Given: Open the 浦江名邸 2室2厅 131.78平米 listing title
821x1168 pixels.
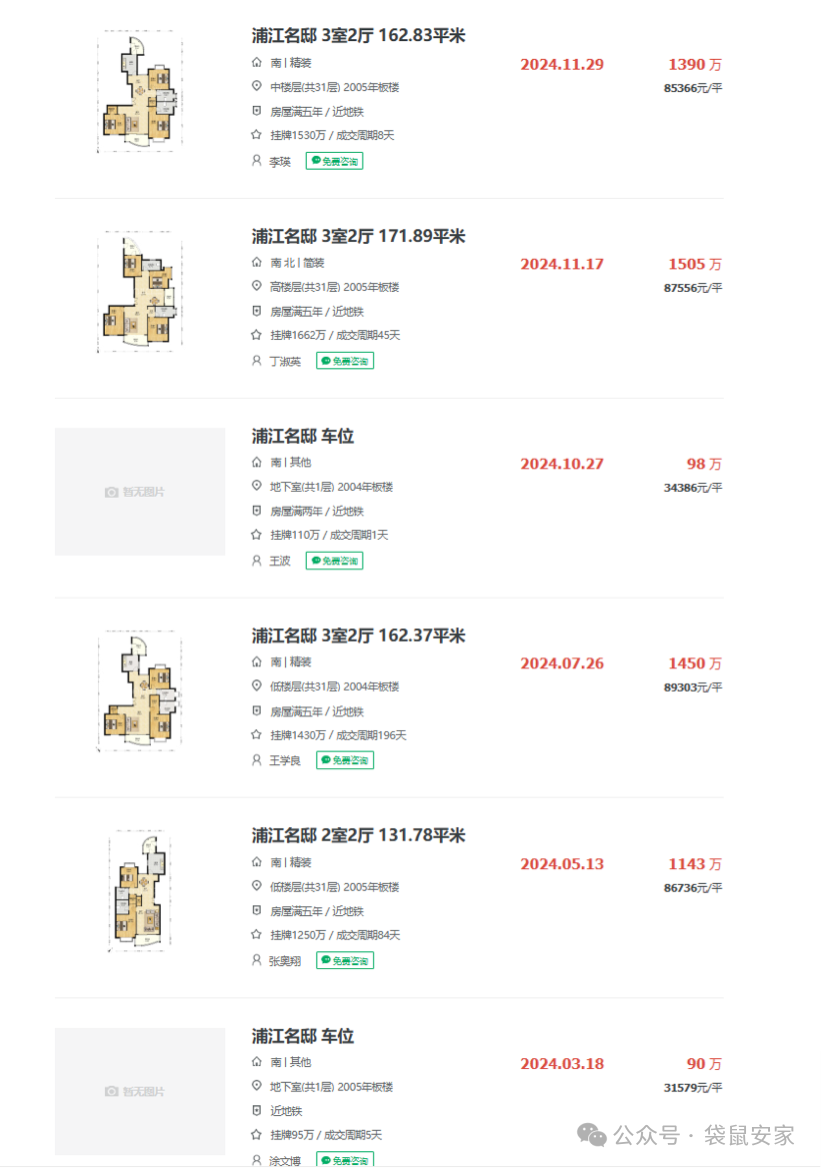Looking at the screenshot, I should [358, 836].
